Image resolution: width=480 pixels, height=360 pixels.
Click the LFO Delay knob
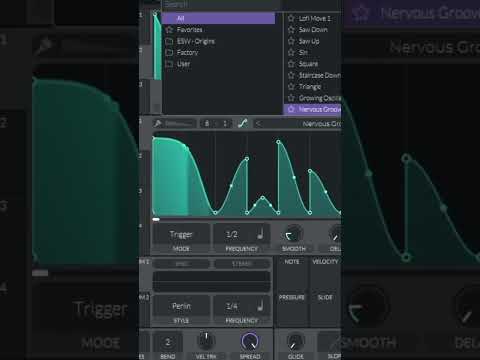click(x=335, y=234)
